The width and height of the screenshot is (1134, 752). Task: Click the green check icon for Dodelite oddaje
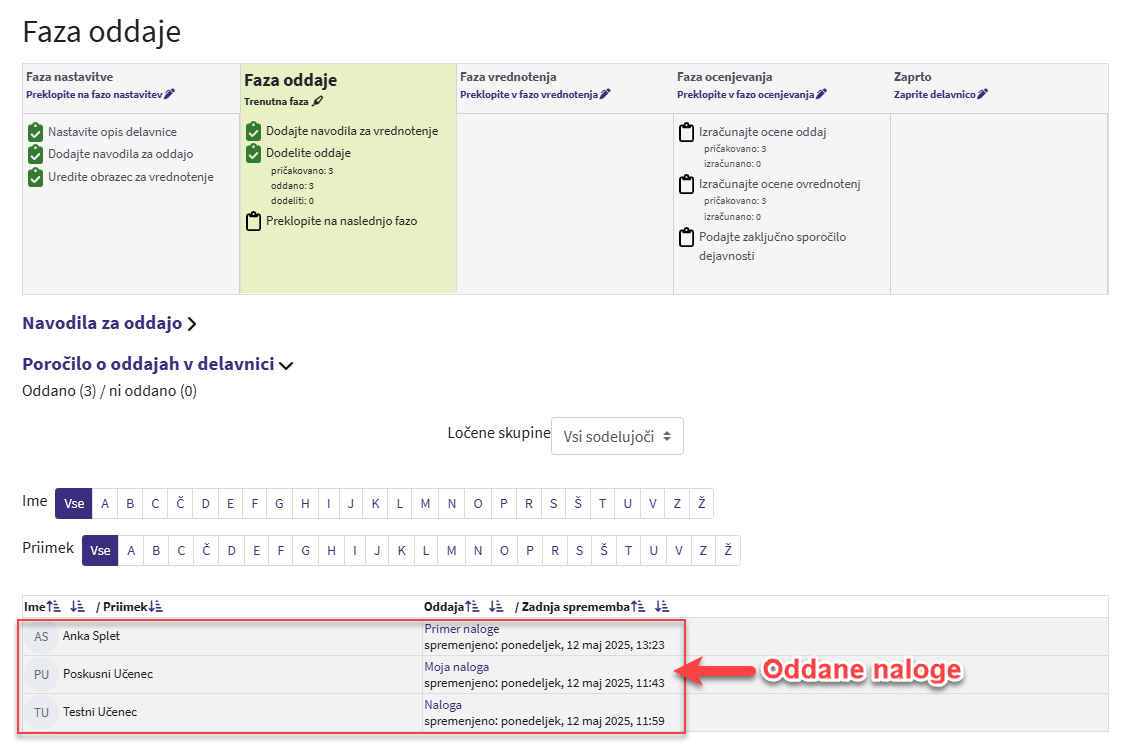point(253,153)
